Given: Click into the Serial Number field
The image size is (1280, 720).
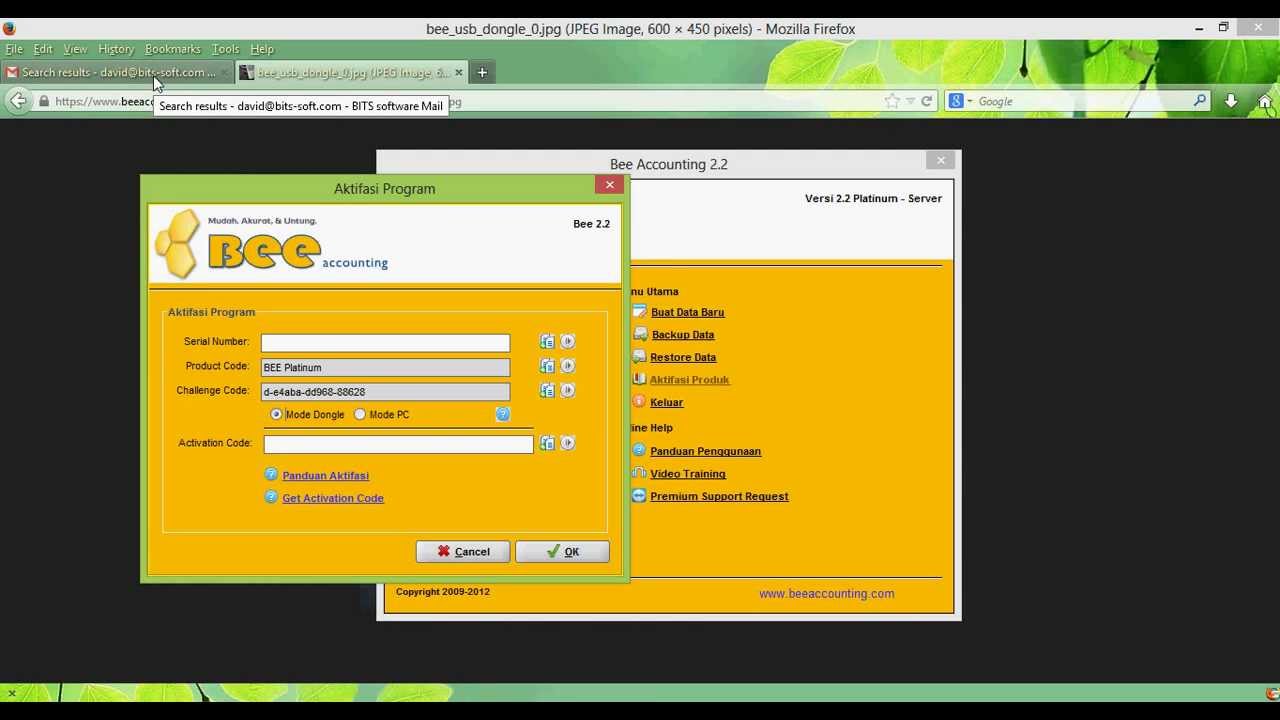Looking at the screenshot, I should tap(385, 343).
